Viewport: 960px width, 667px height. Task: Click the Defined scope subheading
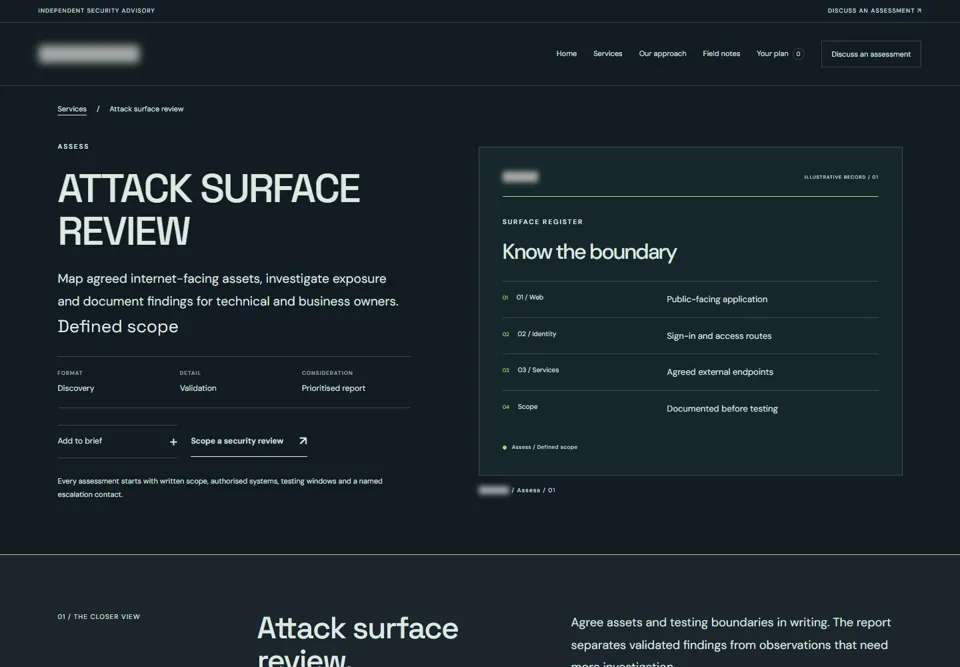pos(118,326)
